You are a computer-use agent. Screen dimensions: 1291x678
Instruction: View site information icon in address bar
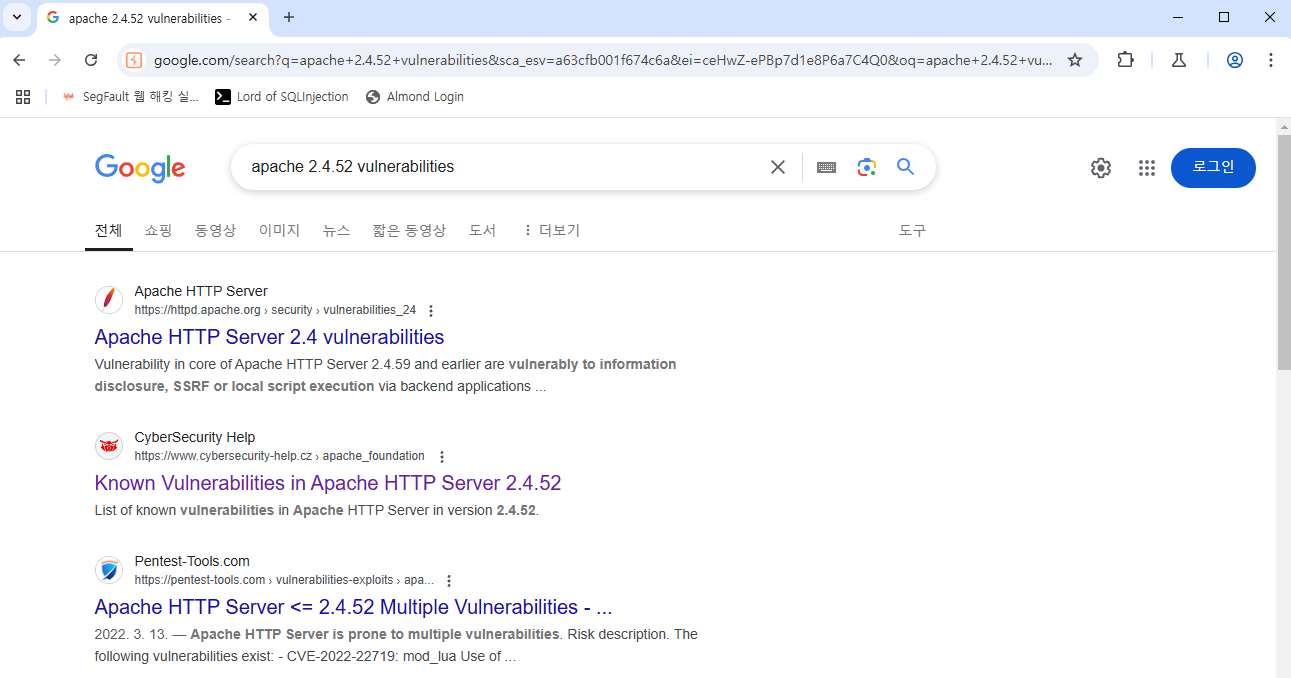pos(134,60)
